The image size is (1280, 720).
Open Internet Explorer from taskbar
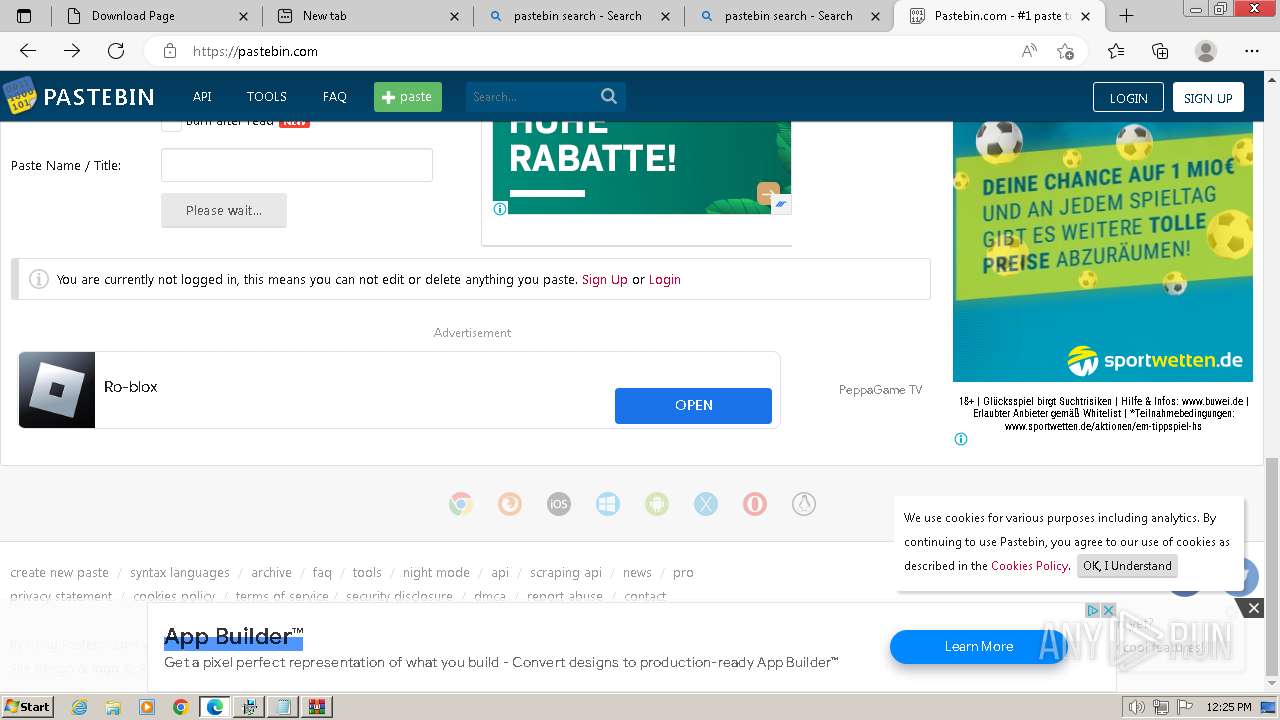(x=80, y=707)
